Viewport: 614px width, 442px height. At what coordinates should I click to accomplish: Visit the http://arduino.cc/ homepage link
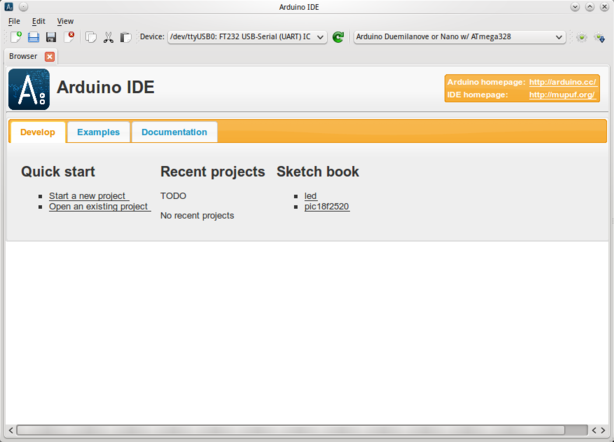[563, 82]
